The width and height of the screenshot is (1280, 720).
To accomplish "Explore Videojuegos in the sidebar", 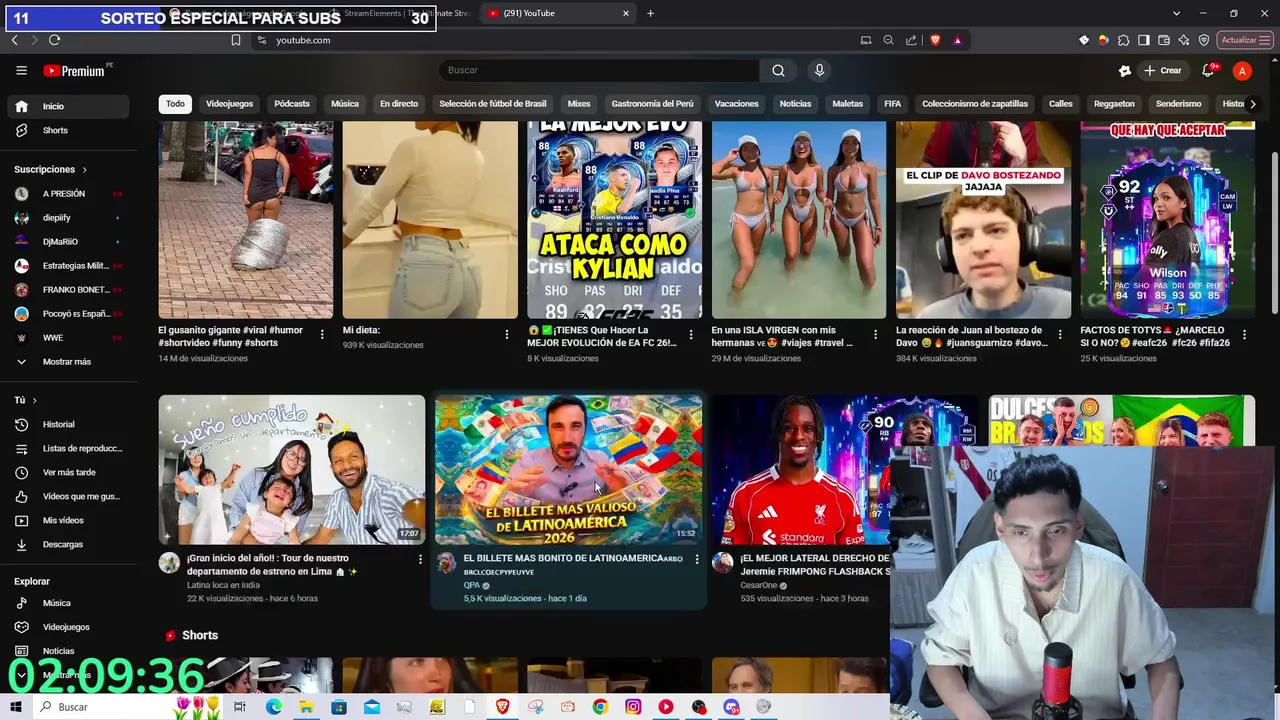I will click(66, 627).
